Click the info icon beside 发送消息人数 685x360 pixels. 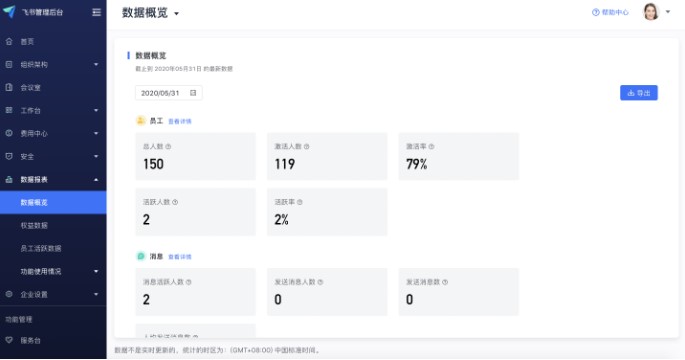pyautogui.click(x=320, y=282)
